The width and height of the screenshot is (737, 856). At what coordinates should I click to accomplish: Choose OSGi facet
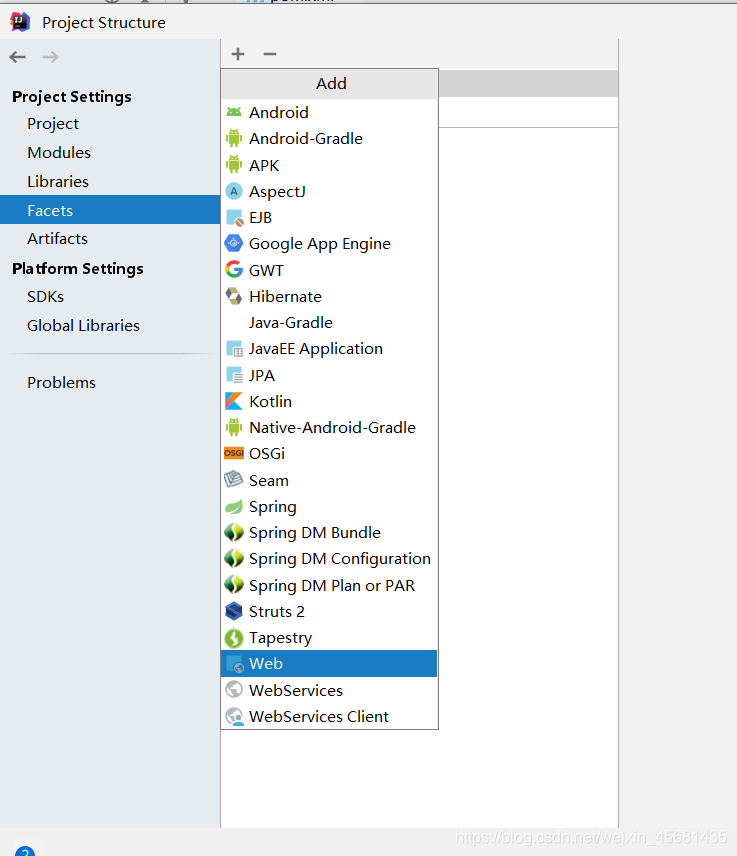click(329, 454)
